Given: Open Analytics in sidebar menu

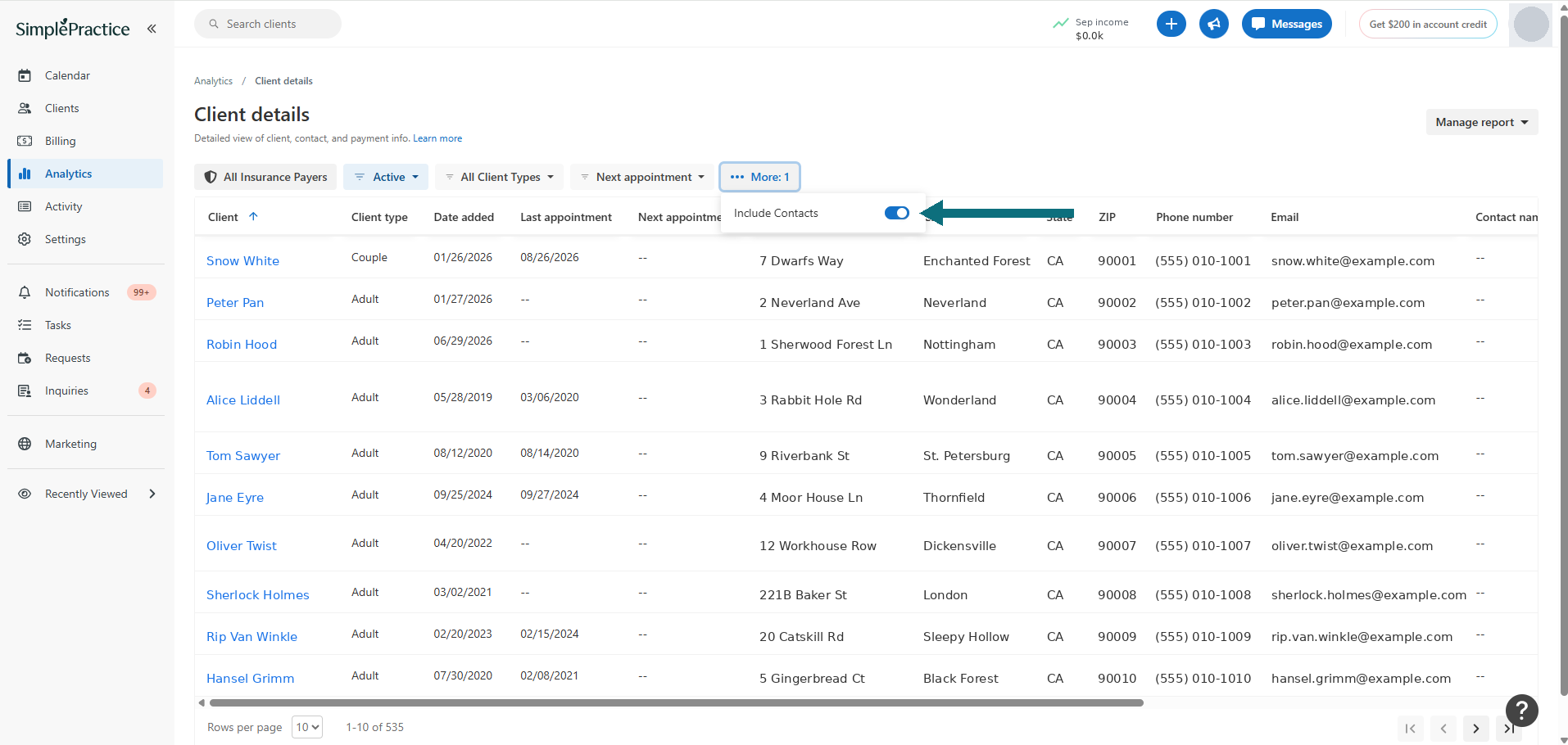Looking at the screenshot, I should pos(85,174).
